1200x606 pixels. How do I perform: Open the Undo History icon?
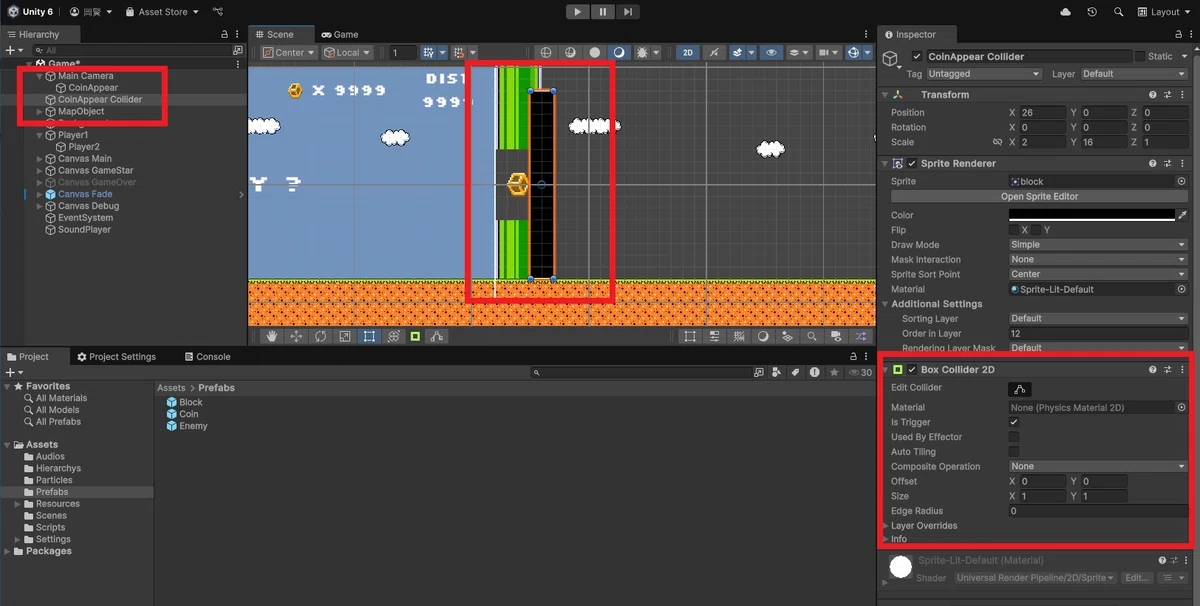click(1092, 12)
